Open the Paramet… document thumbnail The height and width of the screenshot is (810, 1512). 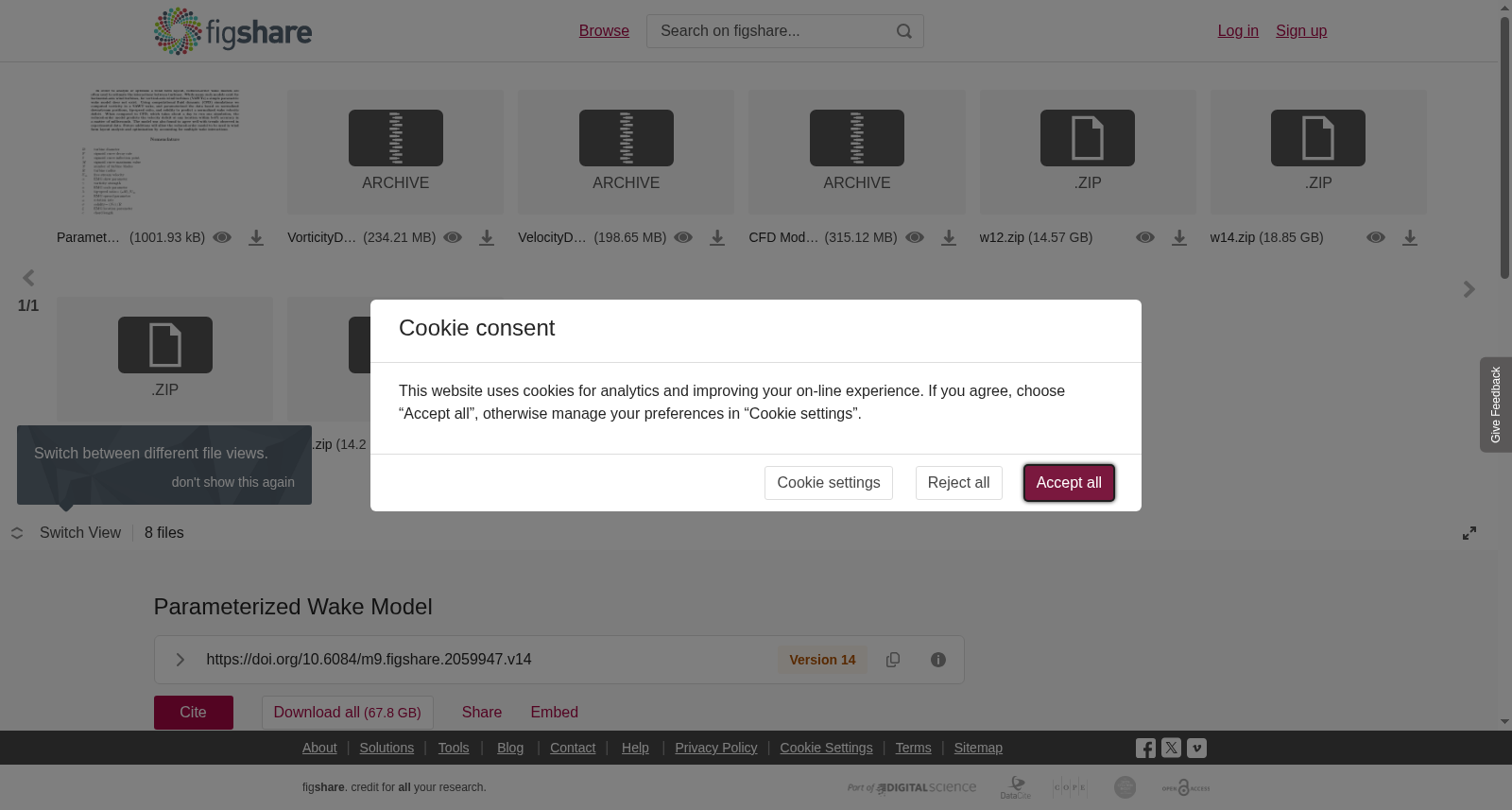click(164, 152)
